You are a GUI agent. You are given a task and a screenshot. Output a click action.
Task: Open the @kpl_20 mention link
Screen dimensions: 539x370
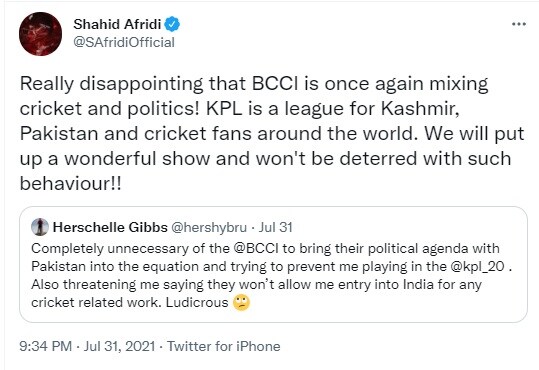pyautogui.click(x=477, y=266)
